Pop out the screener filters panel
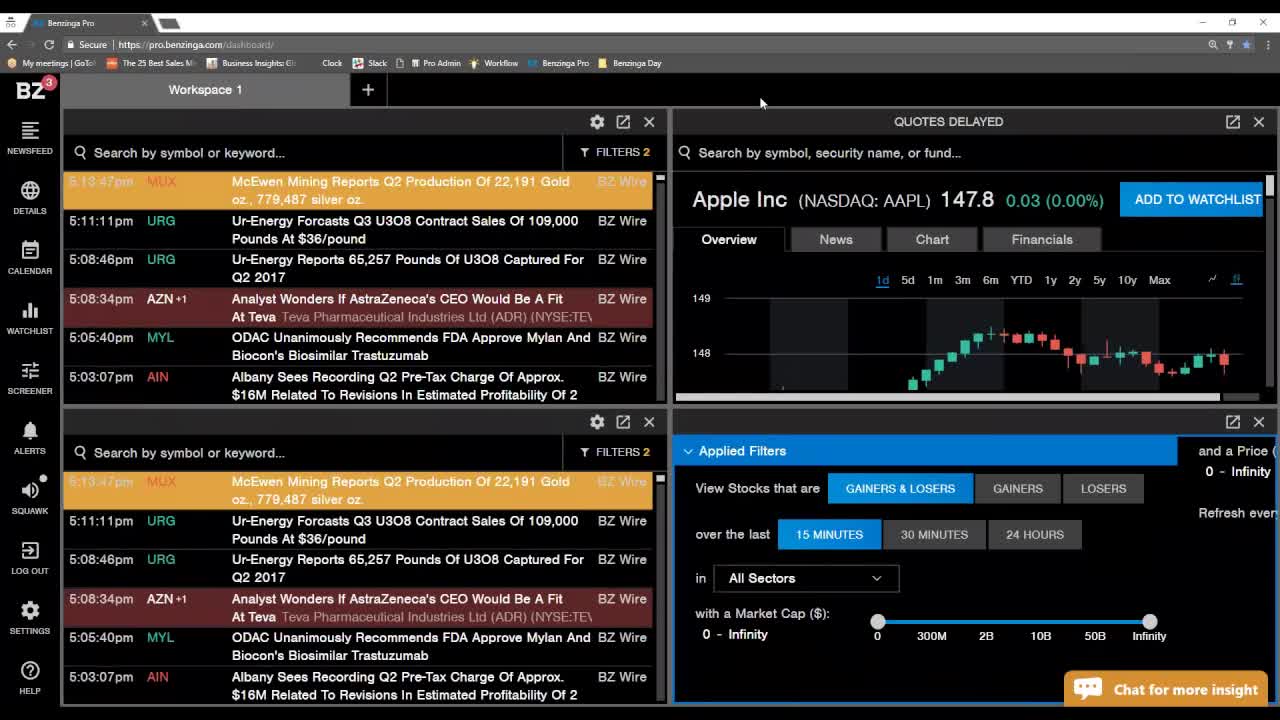 coord(1233,422)
